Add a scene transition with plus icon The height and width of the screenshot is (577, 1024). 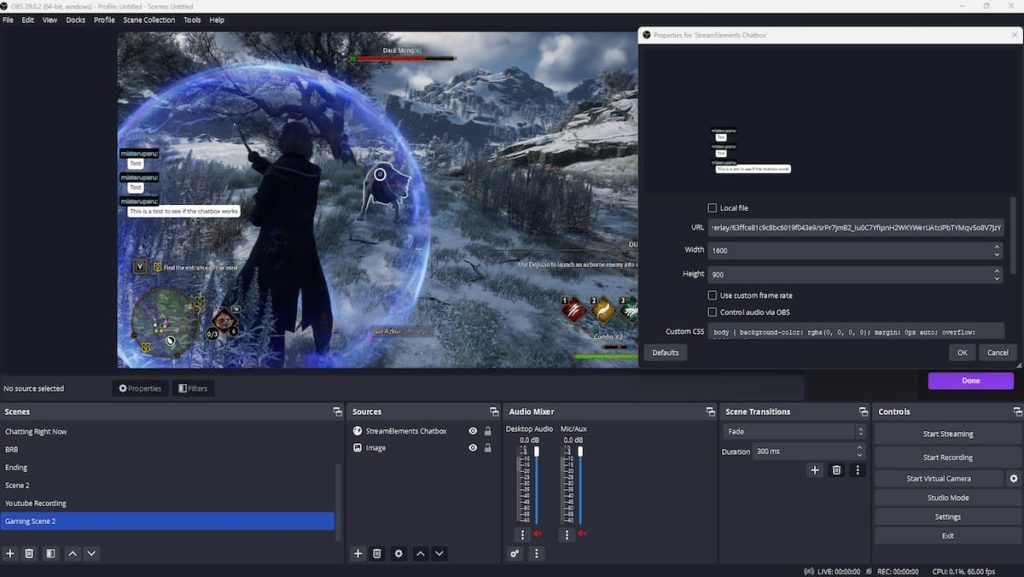pos(814,470)
